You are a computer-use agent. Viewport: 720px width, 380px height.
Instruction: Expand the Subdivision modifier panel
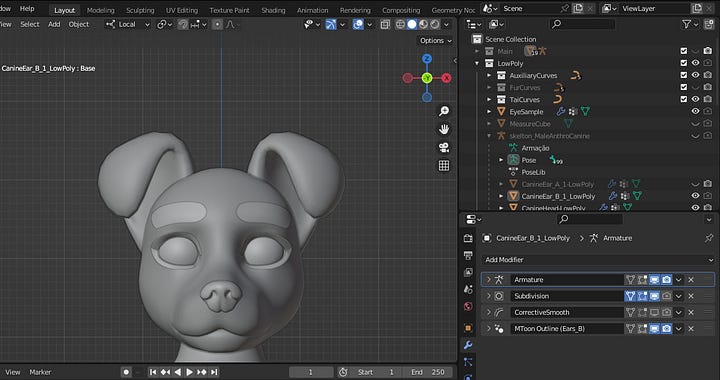point(489,296)
